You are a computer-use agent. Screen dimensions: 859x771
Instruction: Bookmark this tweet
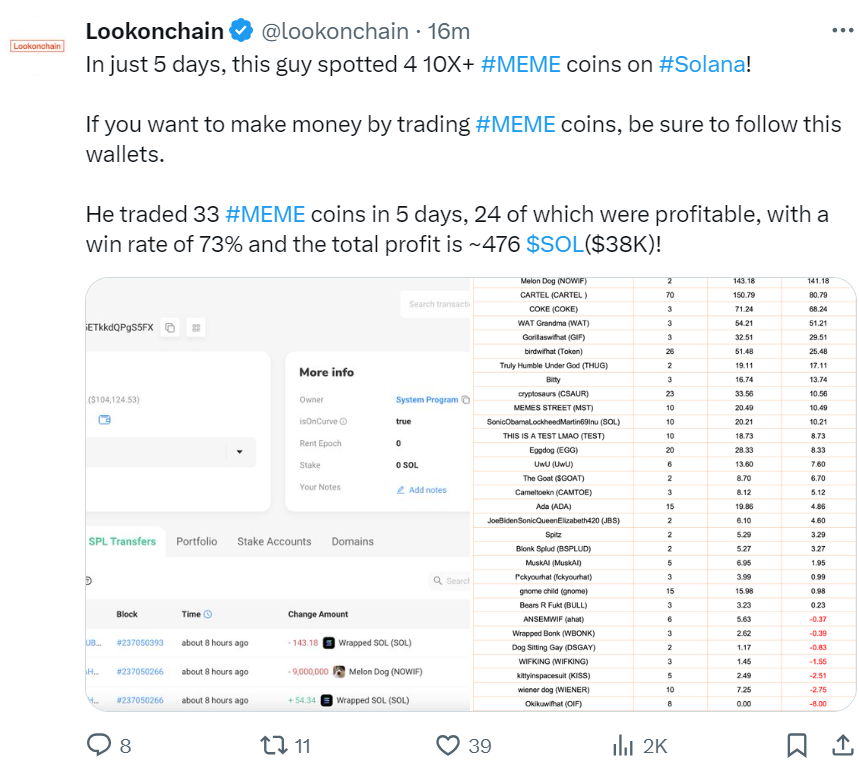tap(797, 745)
